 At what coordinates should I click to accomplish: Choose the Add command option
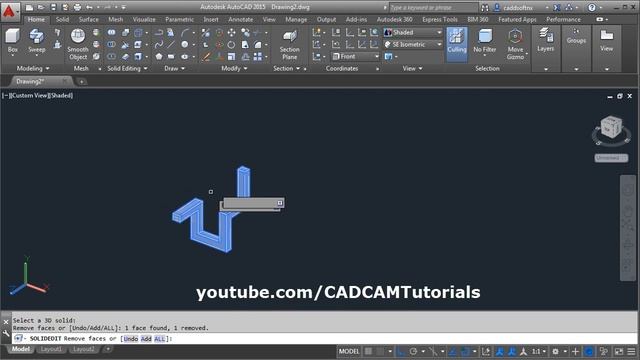[x=146, y=339]
